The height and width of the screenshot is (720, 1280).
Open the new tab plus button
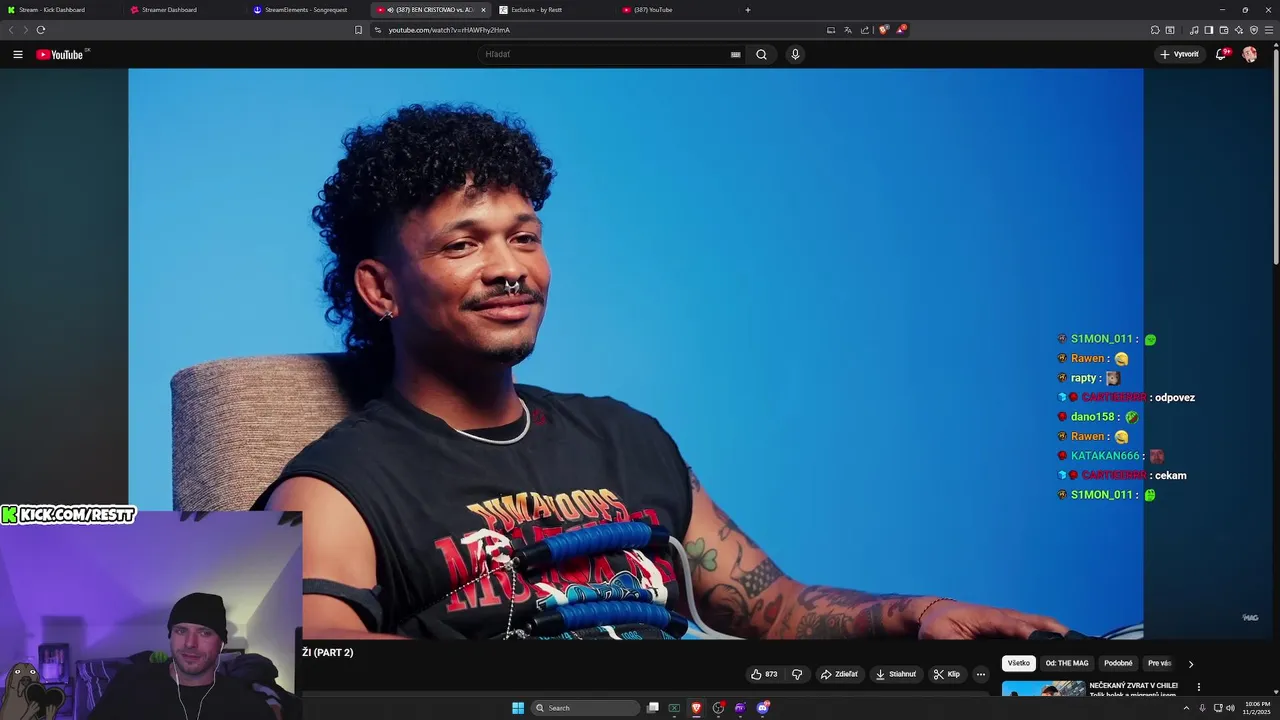point(748,10)
